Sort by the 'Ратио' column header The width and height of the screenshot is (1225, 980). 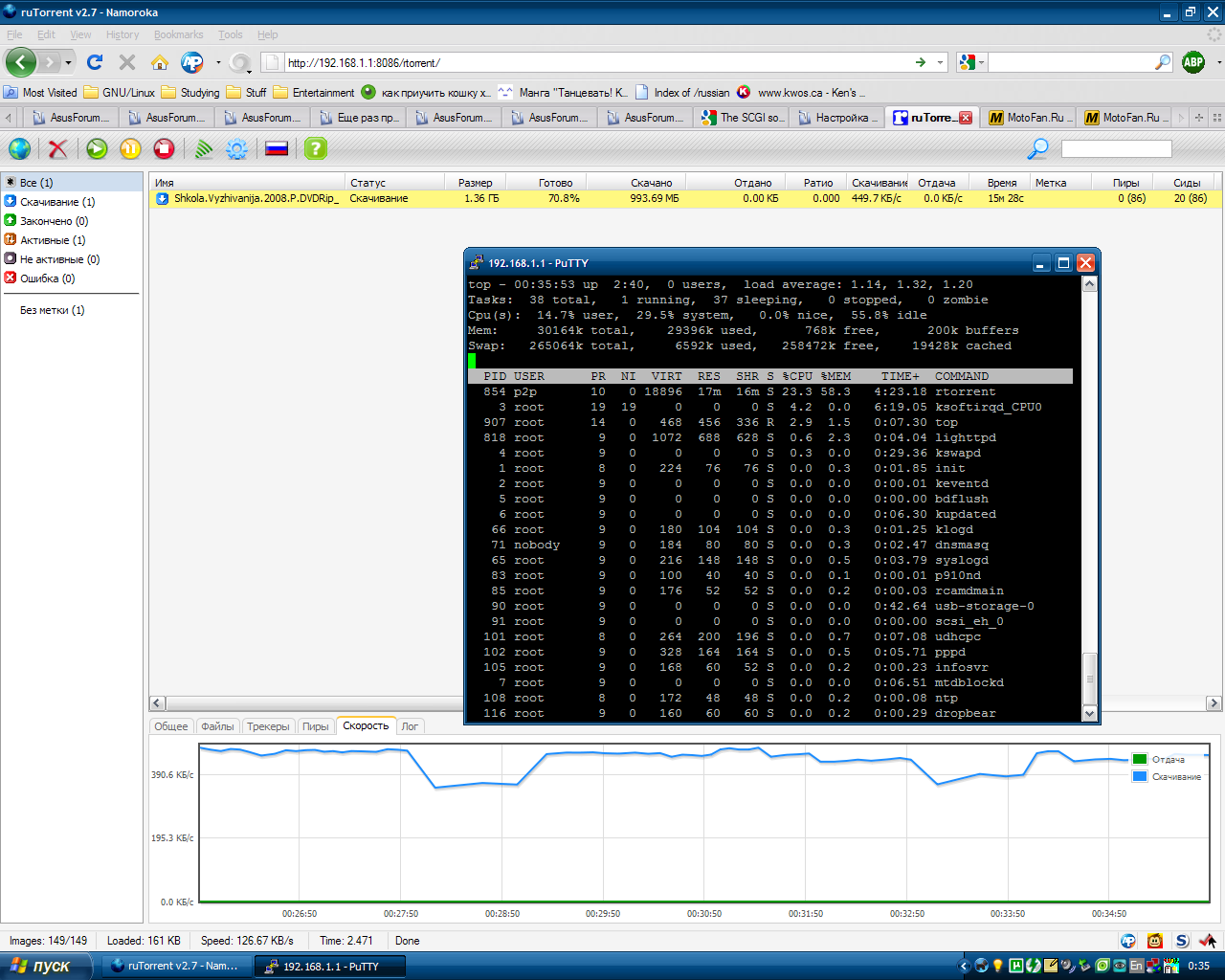pyautogui.click(x=817, y=182)
